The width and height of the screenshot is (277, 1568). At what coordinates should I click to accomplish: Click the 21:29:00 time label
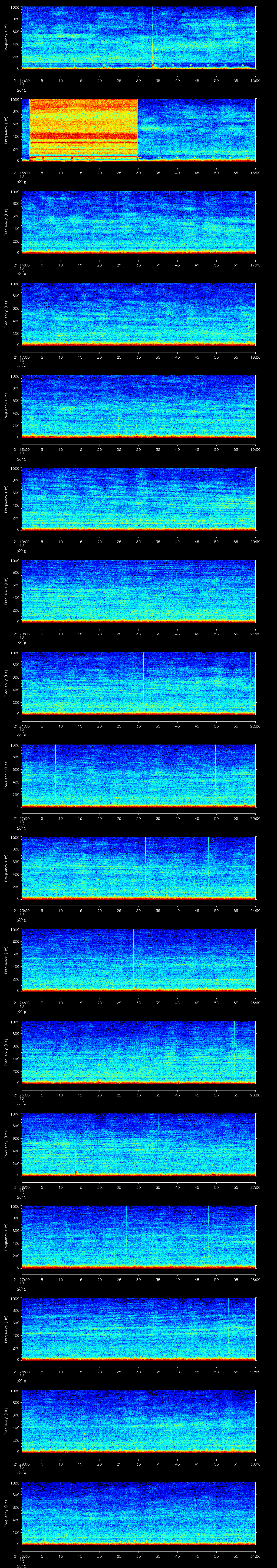tap(21, 1464)
